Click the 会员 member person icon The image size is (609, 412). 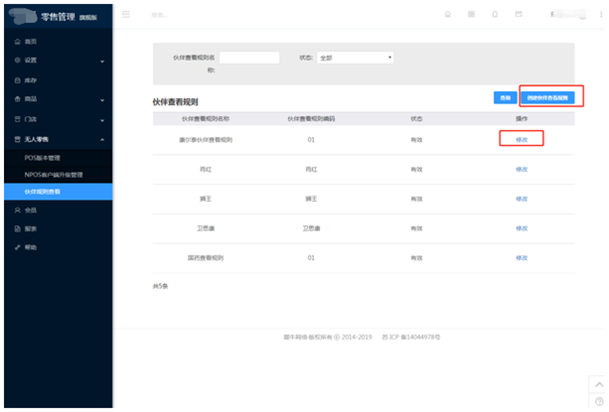coord(17,210)
